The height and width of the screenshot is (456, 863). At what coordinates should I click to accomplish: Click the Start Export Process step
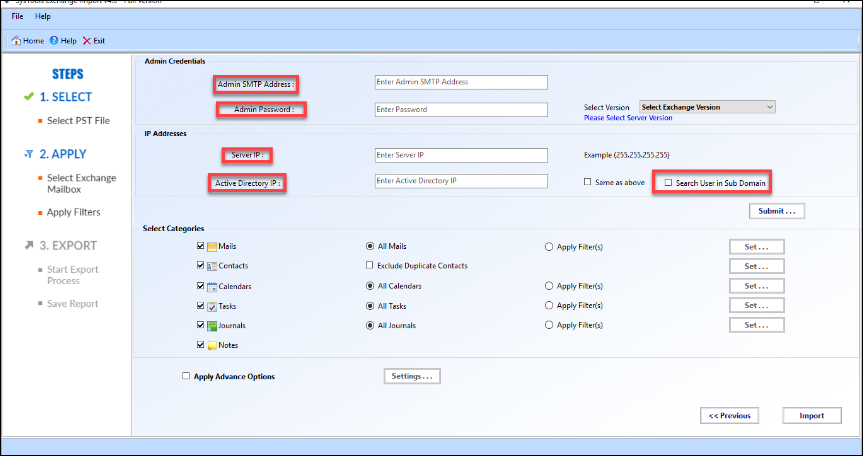click(73, 275)
